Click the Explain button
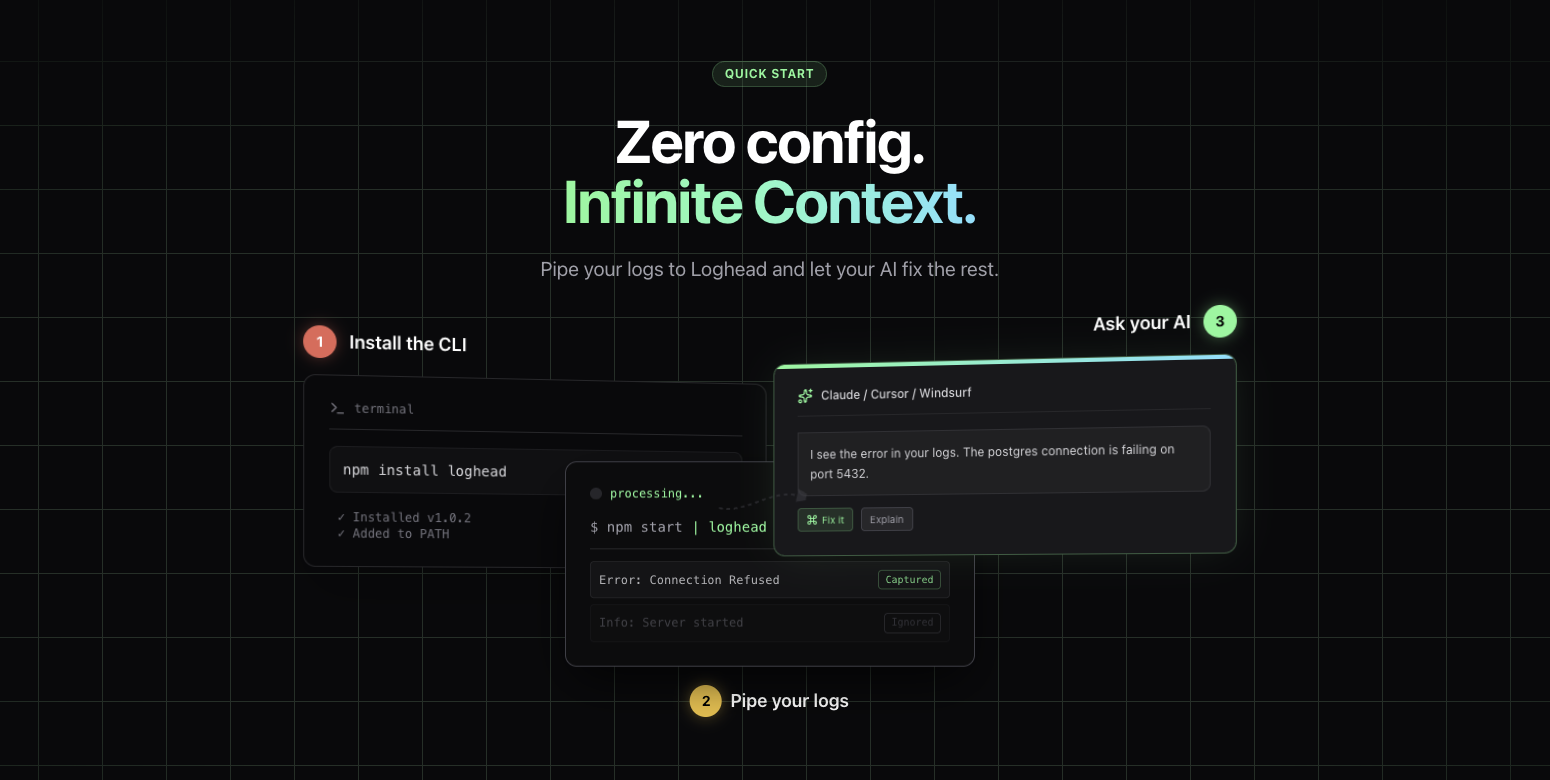 (886, 519)
